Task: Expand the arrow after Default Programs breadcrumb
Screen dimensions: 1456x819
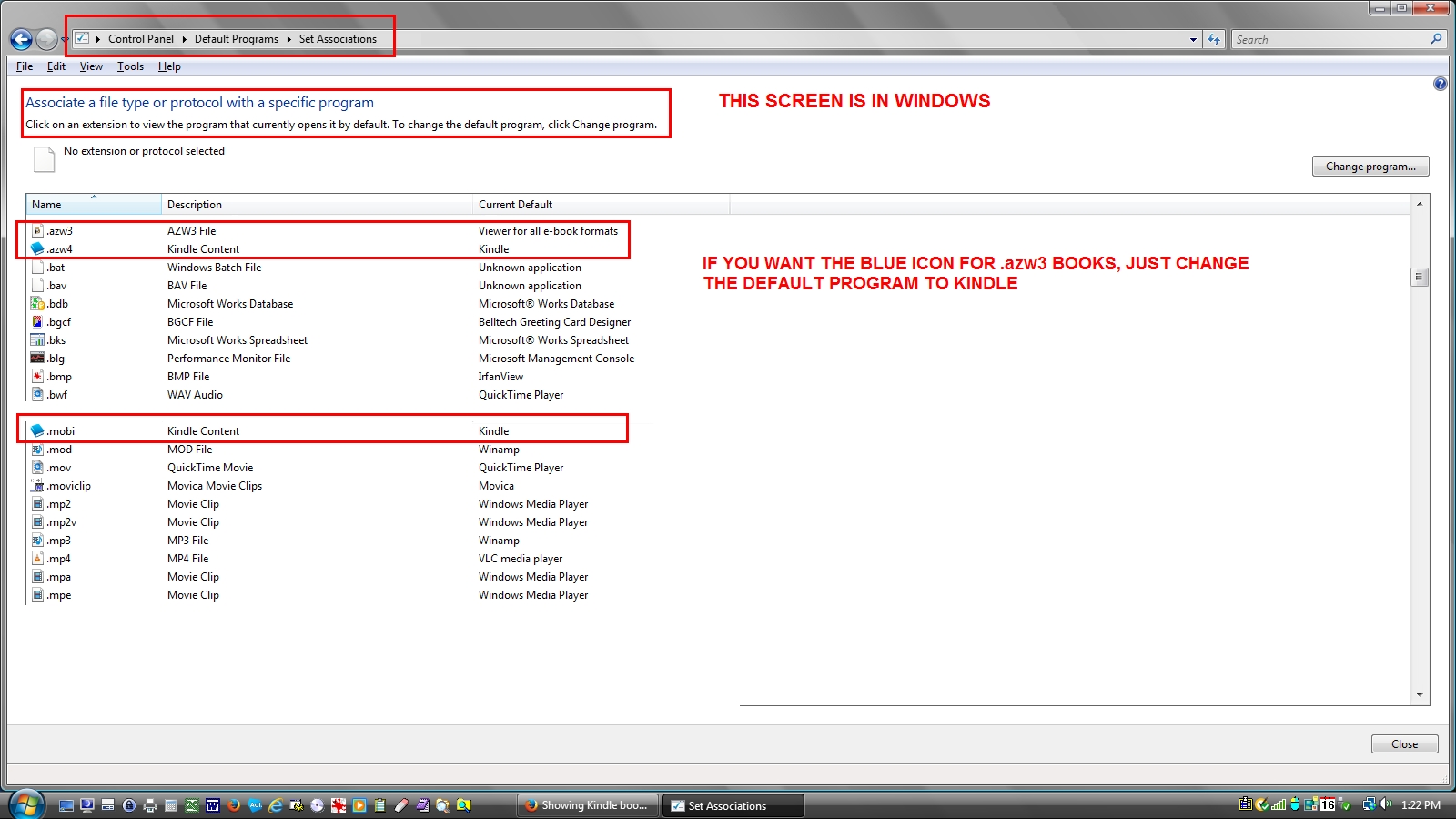Action: [x=288, y=39]
